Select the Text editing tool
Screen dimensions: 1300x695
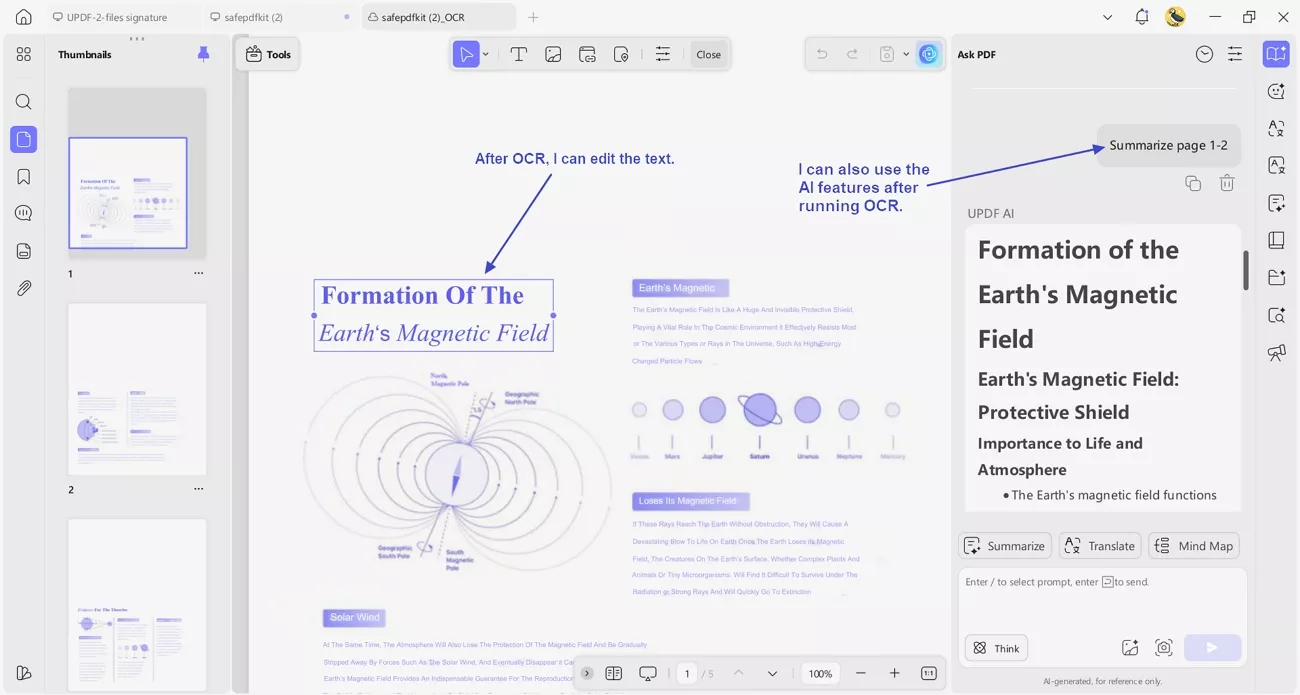[519, 54]
